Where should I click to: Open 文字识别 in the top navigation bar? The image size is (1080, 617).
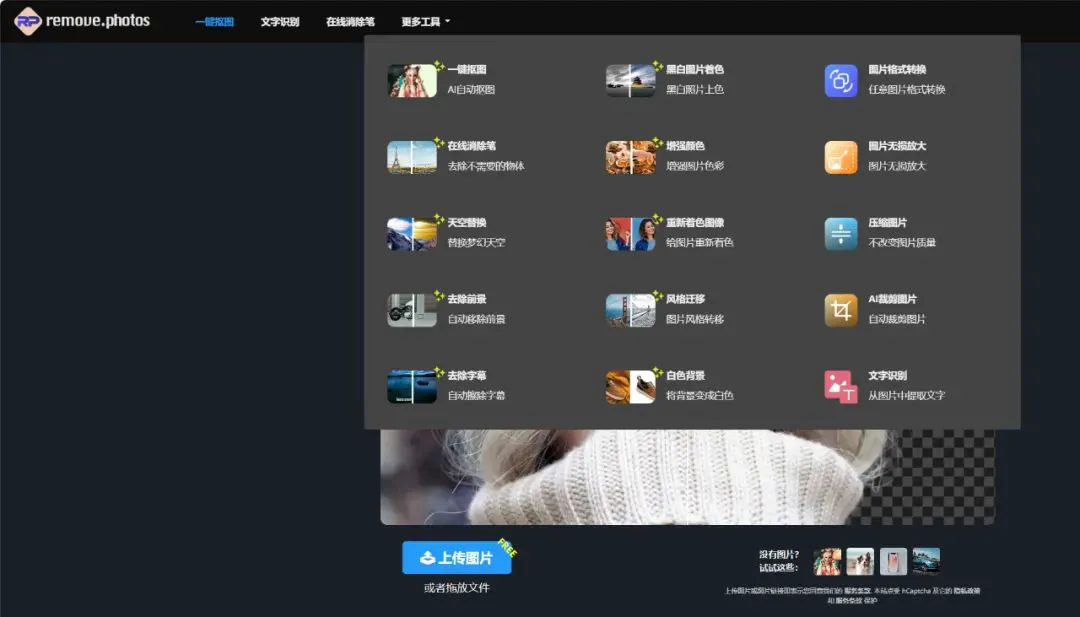pos(280,21)
